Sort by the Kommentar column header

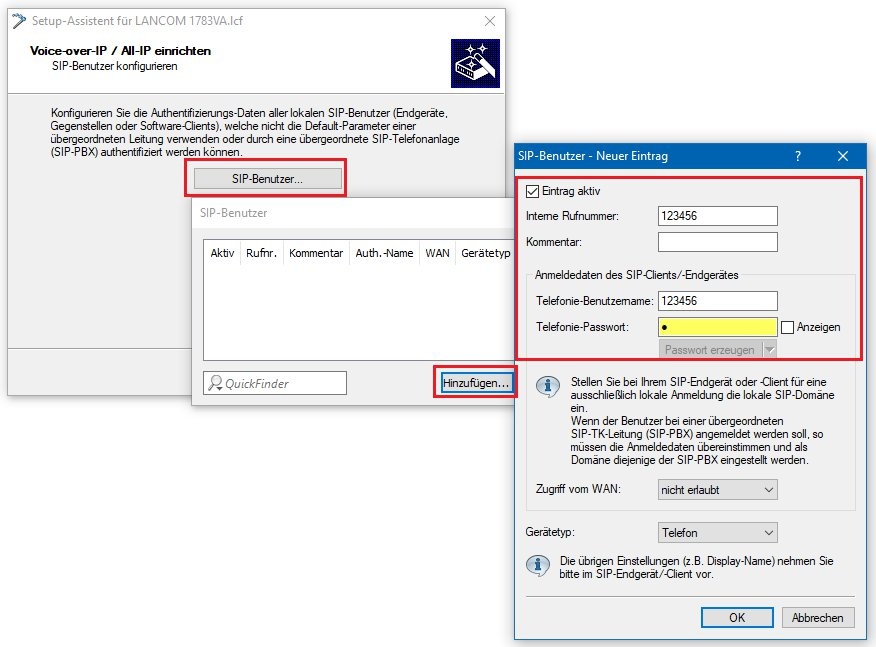[316, 254]
